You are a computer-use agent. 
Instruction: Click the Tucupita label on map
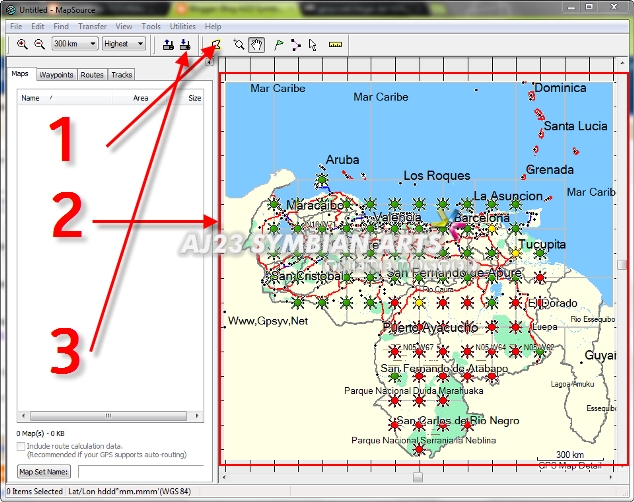point(542,244)
